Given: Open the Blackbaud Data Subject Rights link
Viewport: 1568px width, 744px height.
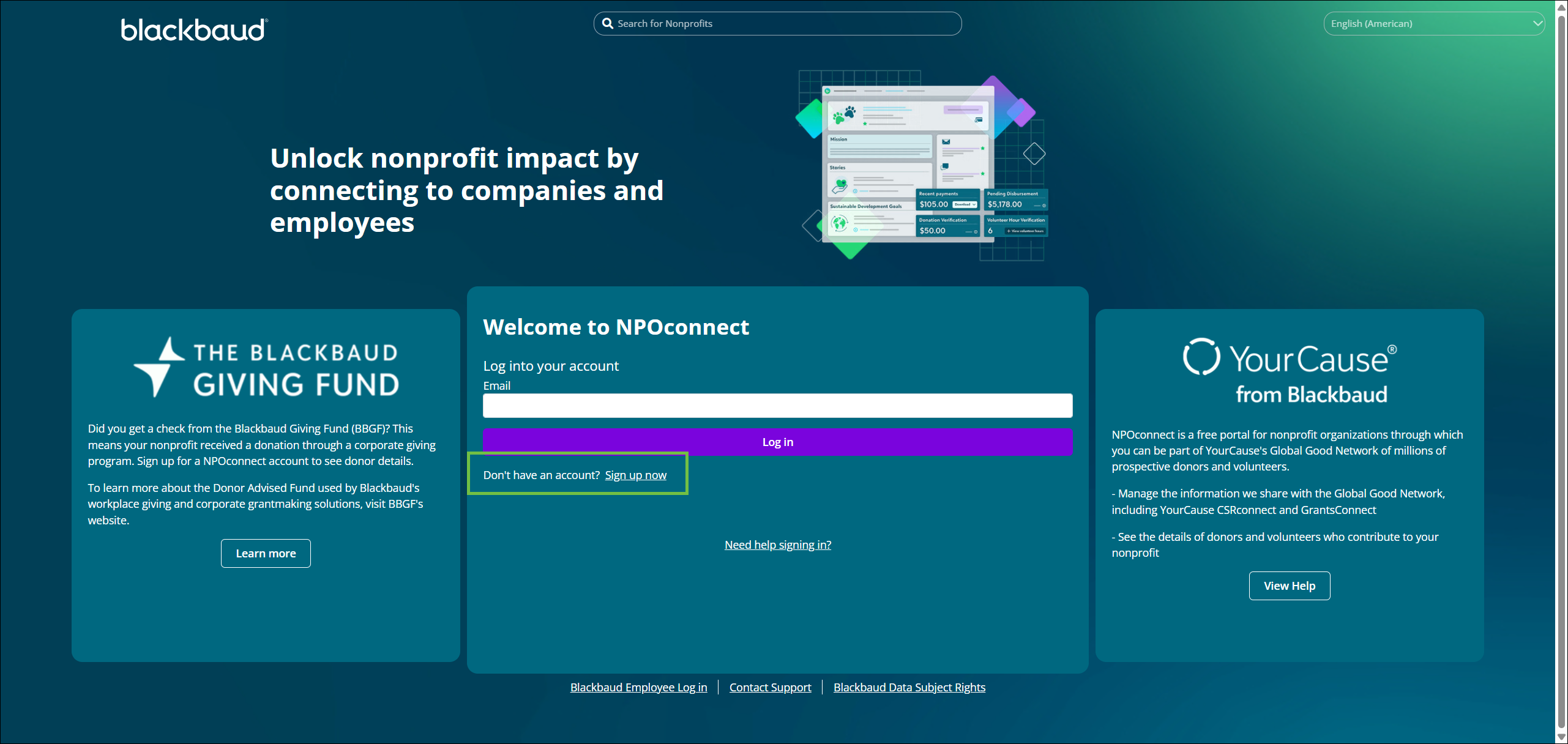Looking at the screenshot, I should pos(909,687).
